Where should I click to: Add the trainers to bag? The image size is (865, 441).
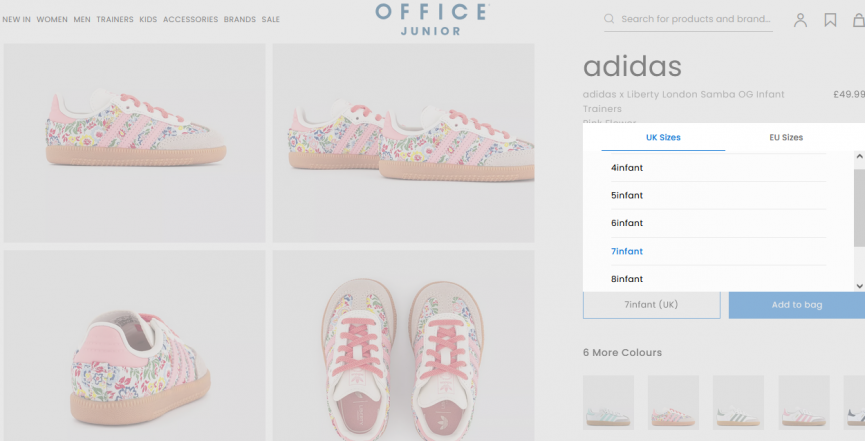(796, 305)
